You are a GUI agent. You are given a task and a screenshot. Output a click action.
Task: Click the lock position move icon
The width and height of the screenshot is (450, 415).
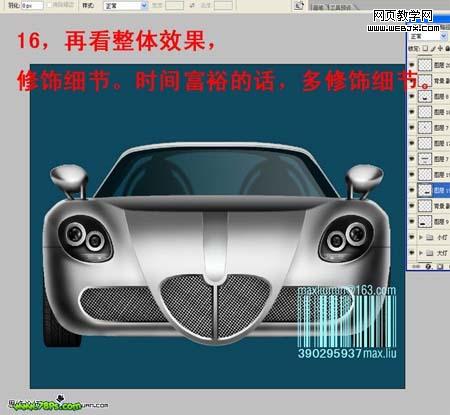point(440,48)
